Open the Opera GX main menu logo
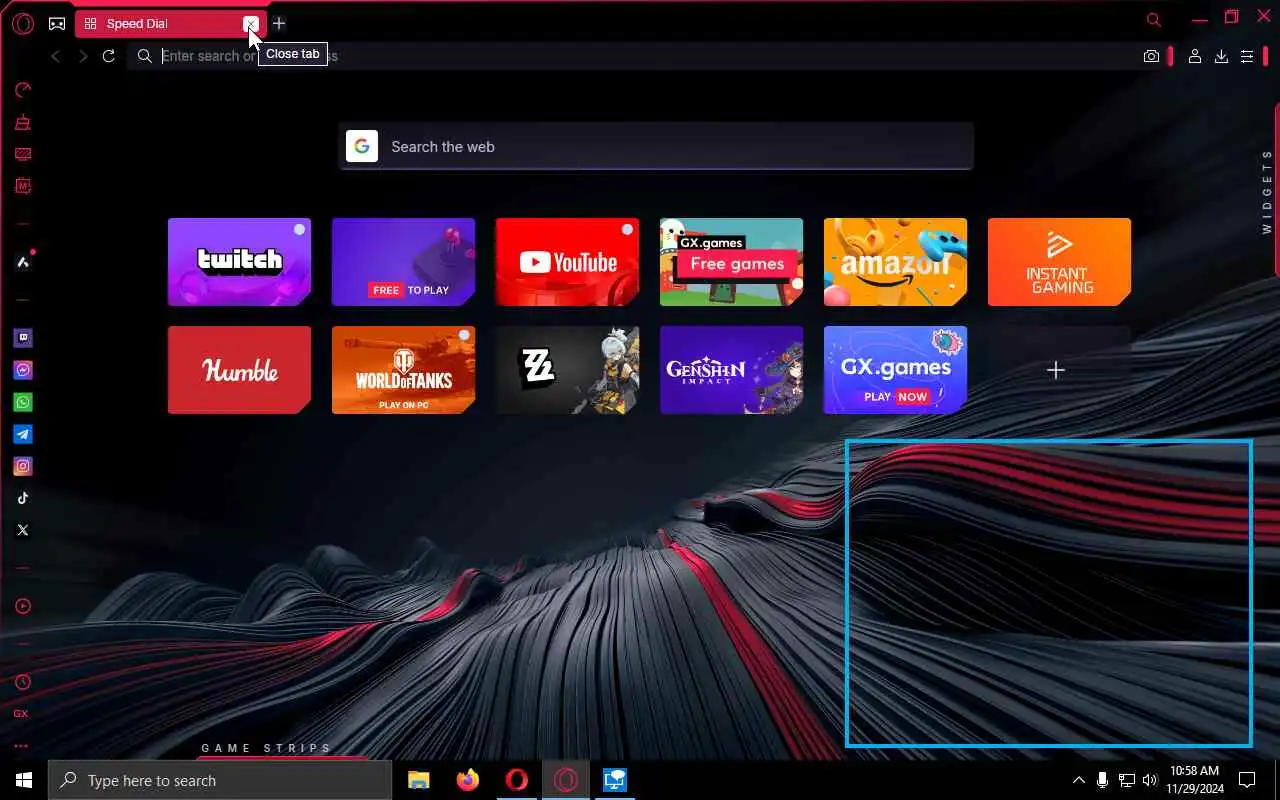The width and height of the screenshot is (1280, 800). 22,23
